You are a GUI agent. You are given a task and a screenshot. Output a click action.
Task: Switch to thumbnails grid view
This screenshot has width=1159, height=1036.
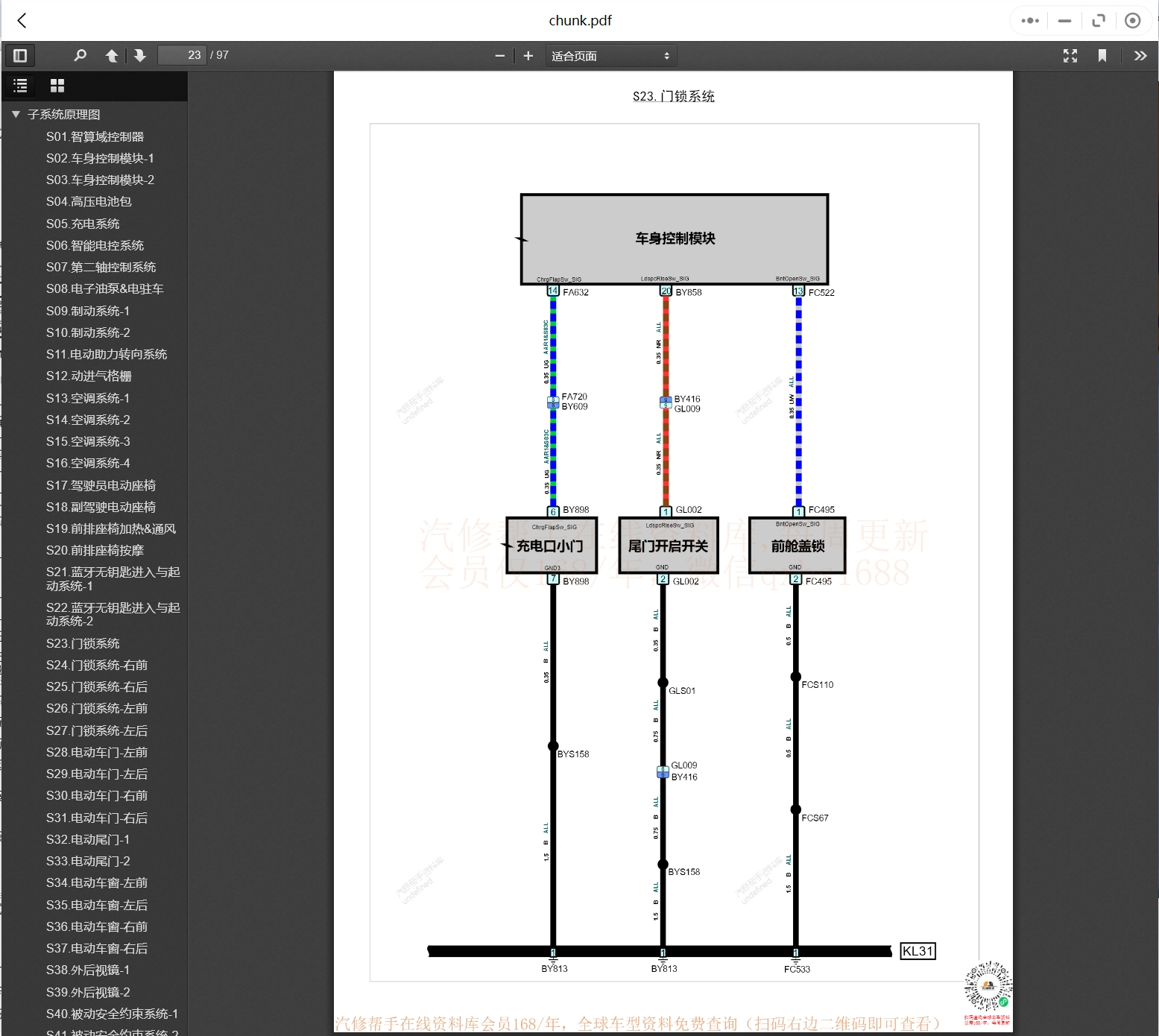coord(57,86)
